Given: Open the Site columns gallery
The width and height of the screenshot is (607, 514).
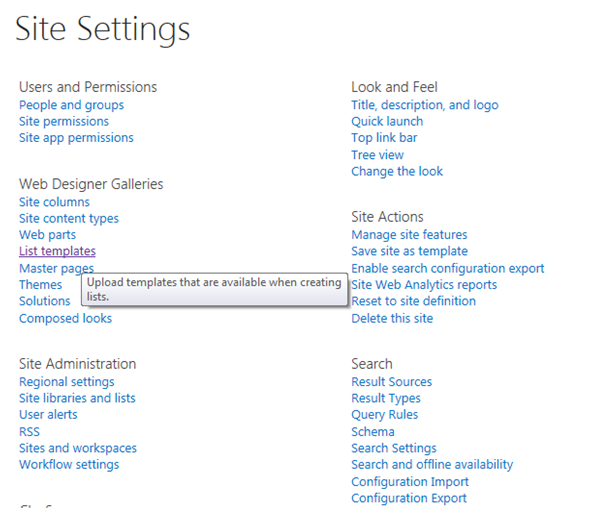Looking at the screenshot, I should [x=54, y=202].
